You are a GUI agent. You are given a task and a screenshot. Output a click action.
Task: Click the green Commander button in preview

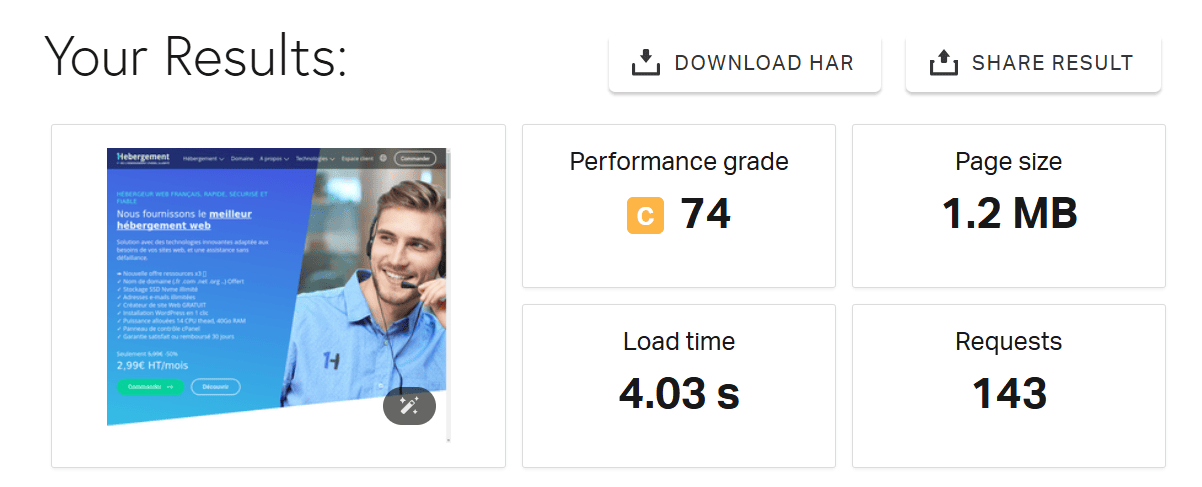tap(149, 386)
